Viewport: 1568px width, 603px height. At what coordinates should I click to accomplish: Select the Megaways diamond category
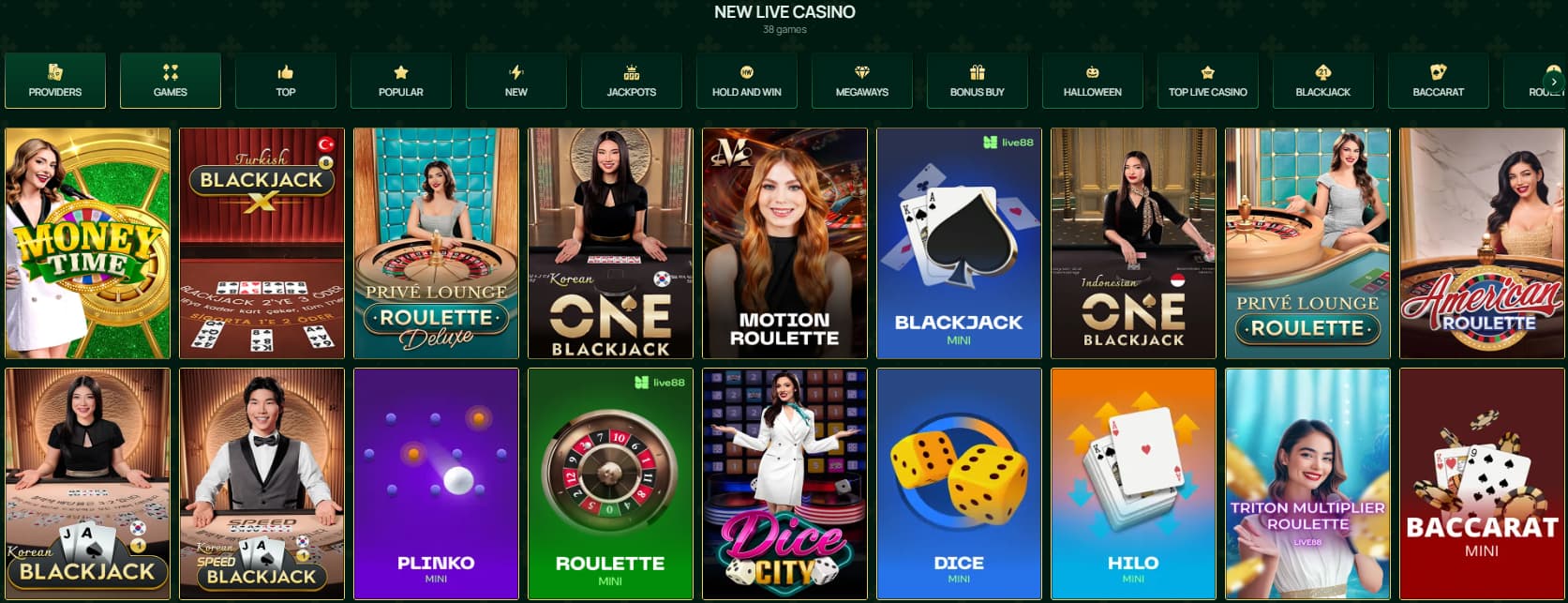(862, 81)
